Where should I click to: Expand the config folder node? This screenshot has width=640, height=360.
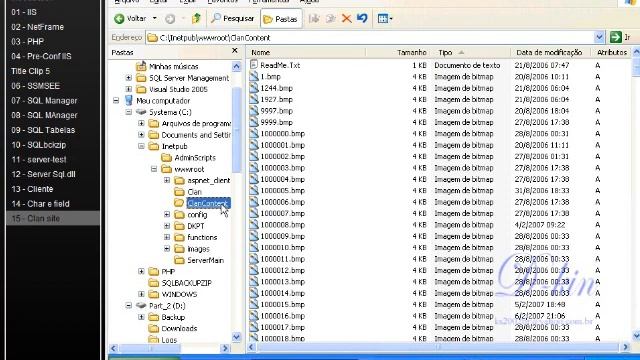coord(167,214)
